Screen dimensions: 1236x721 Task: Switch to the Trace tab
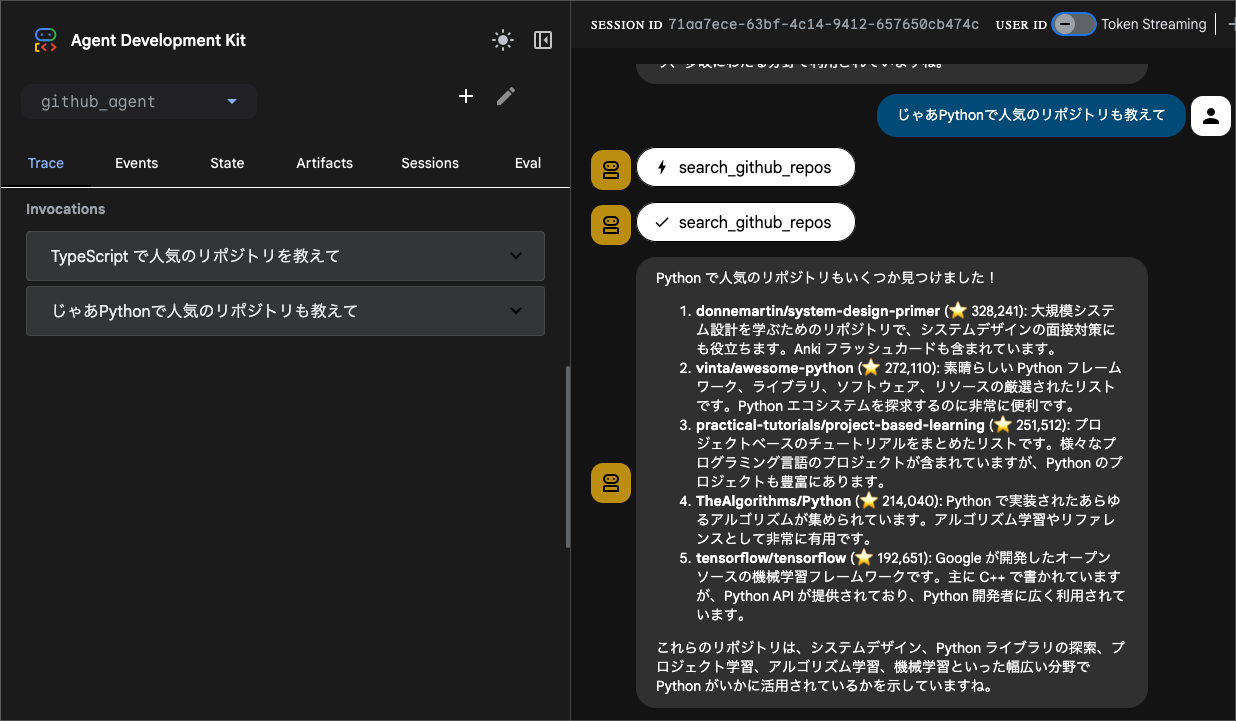46,163
